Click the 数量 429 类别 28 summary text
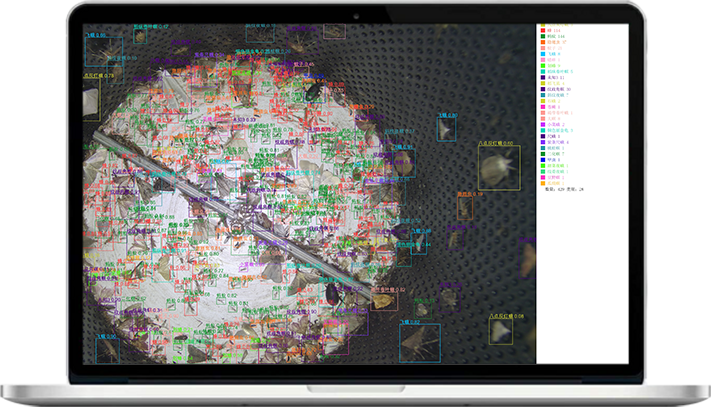Image resolution: width=711 pixels, height=407 pixels. point(564,190)
